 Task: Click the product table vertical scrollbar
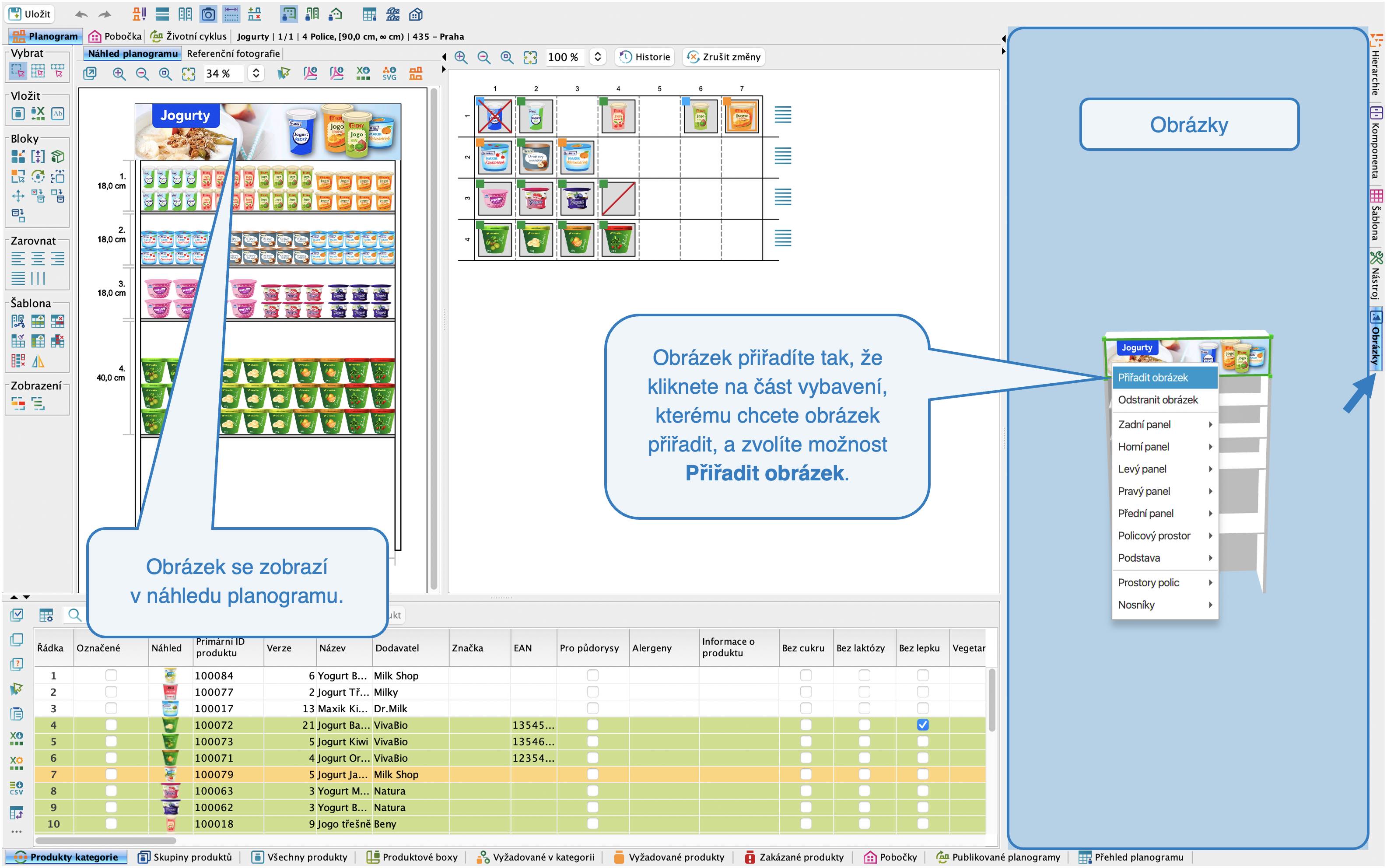(x=991, y=700)
